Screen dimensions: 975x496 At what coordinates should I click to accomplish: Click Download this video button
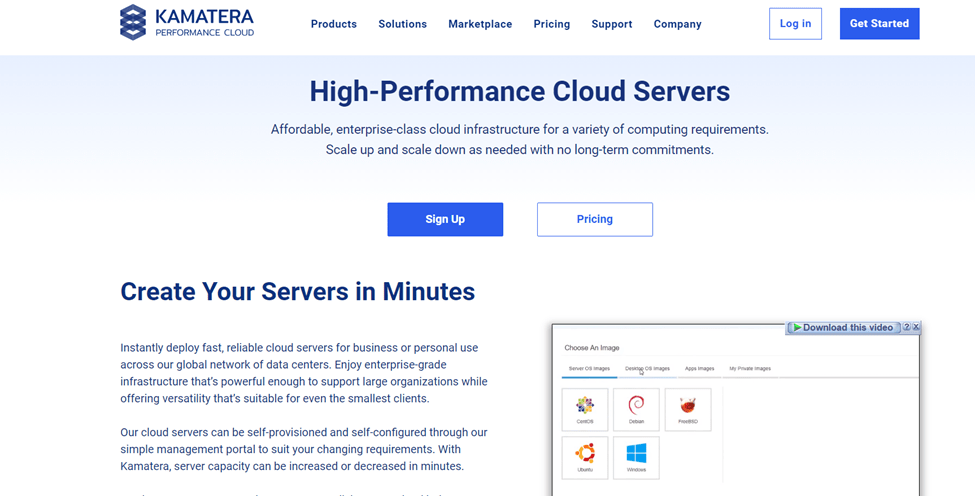click(843, 327)
